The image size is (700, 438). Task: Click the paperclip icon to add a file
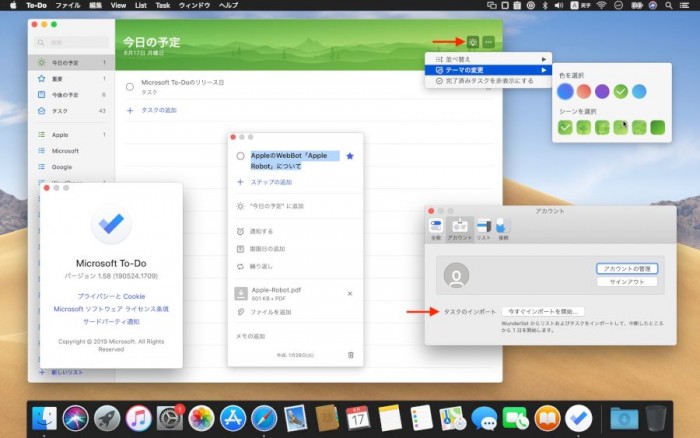point(240,312)
